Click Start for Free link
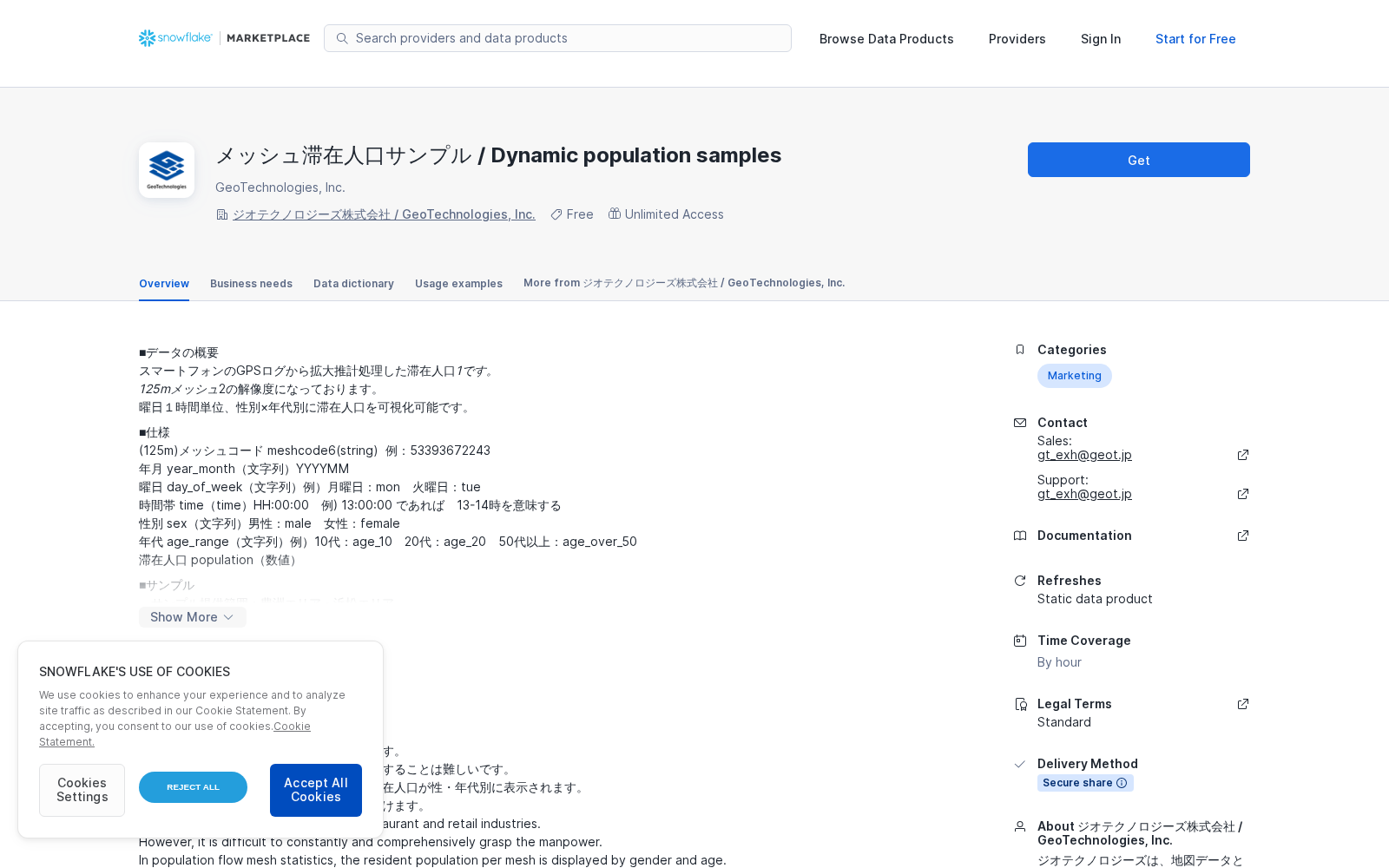Viewport: 1389px width, 868px height. (x=1195, y=39)
